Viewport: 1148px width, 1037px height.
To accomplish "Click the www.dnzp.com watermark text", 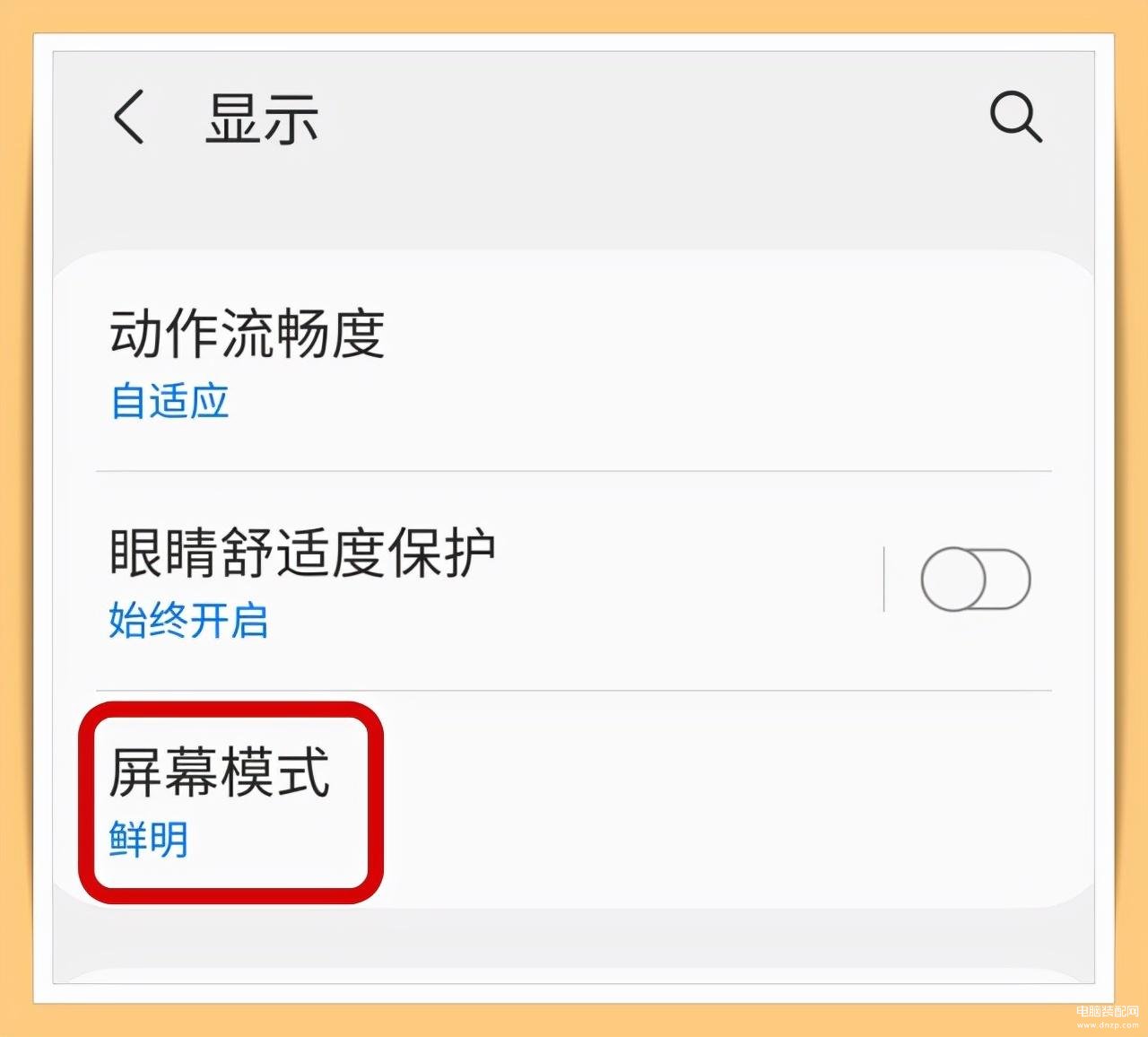I will click(1108, 1024).
